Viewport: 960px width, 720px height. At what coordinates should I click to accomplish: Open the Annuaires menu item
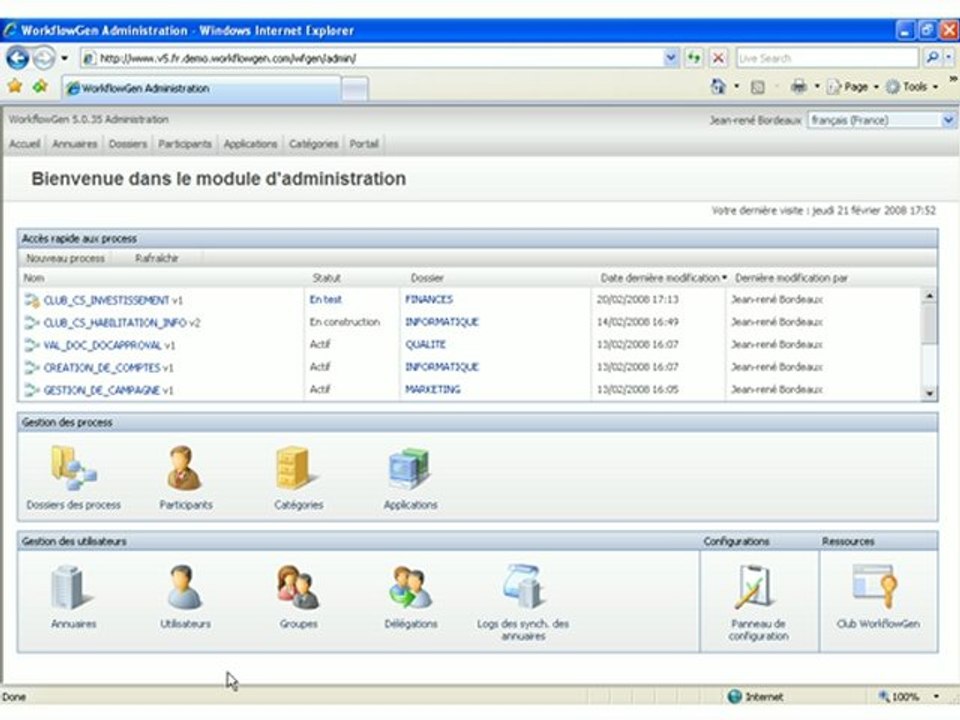click(75, 144)
